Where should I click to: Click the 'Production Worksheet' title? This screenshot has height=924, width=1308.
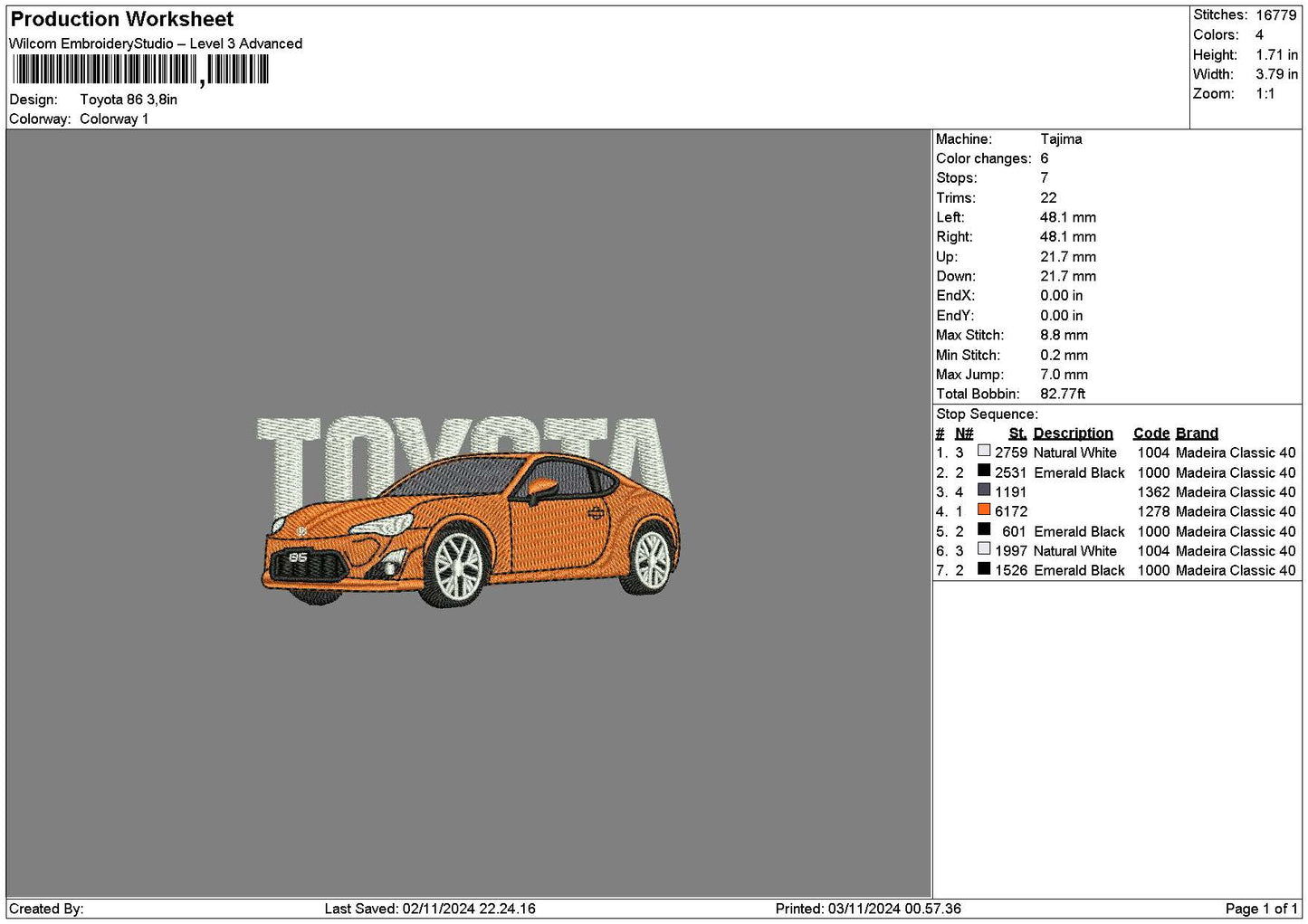(x=122, y=19)
